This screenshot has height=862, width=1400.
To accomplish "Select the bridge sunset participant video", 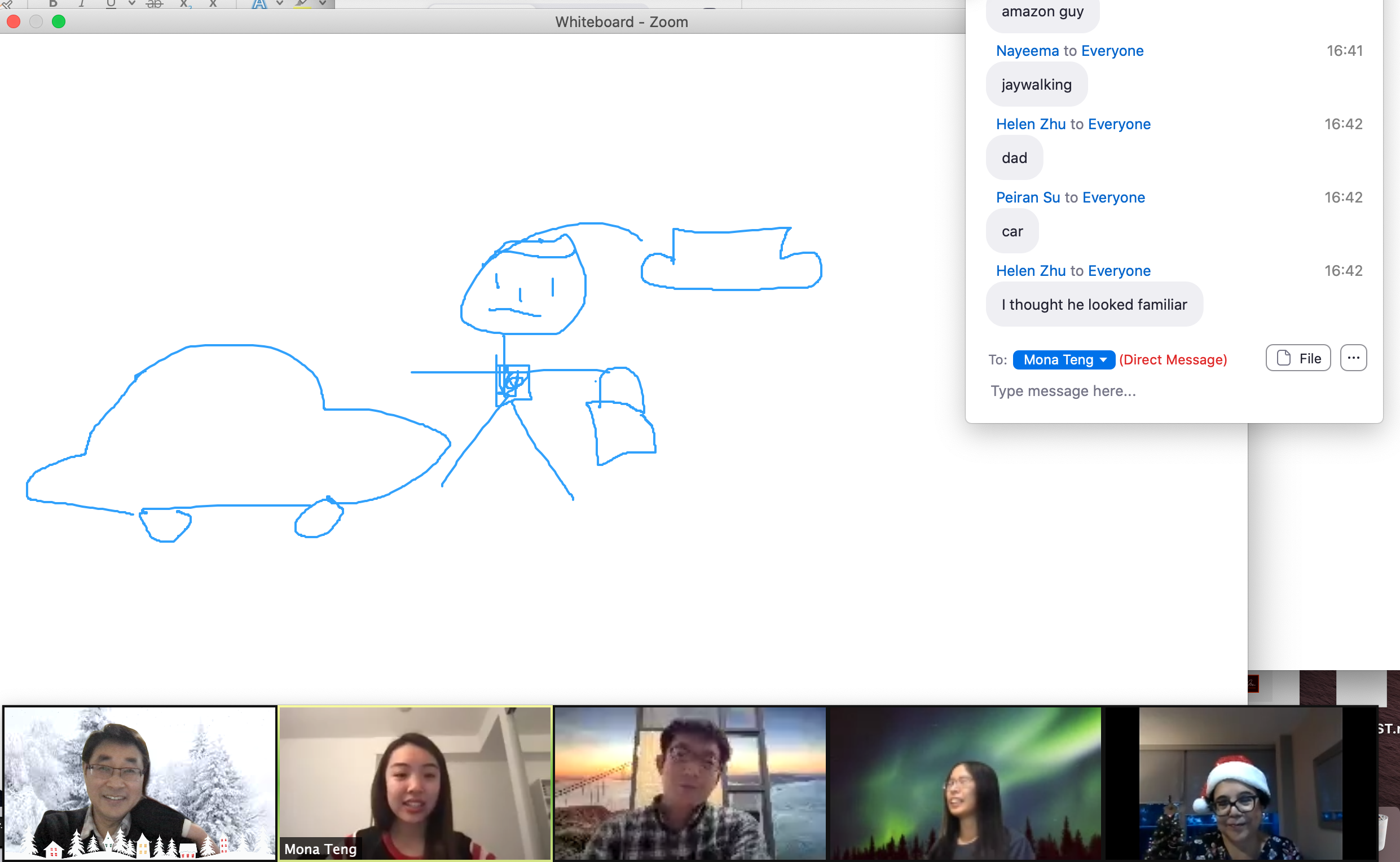I will [690, 783].
